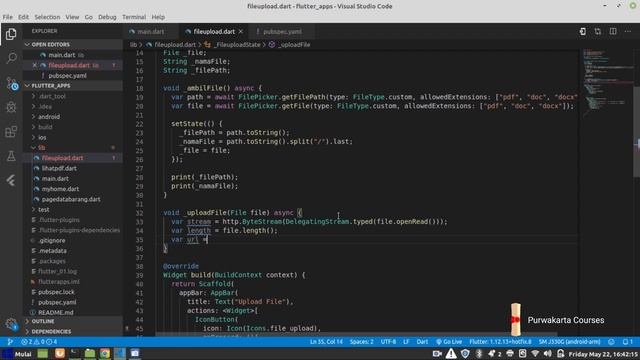
Task: Open the Selection menu
Action: (x=47, y=17)
